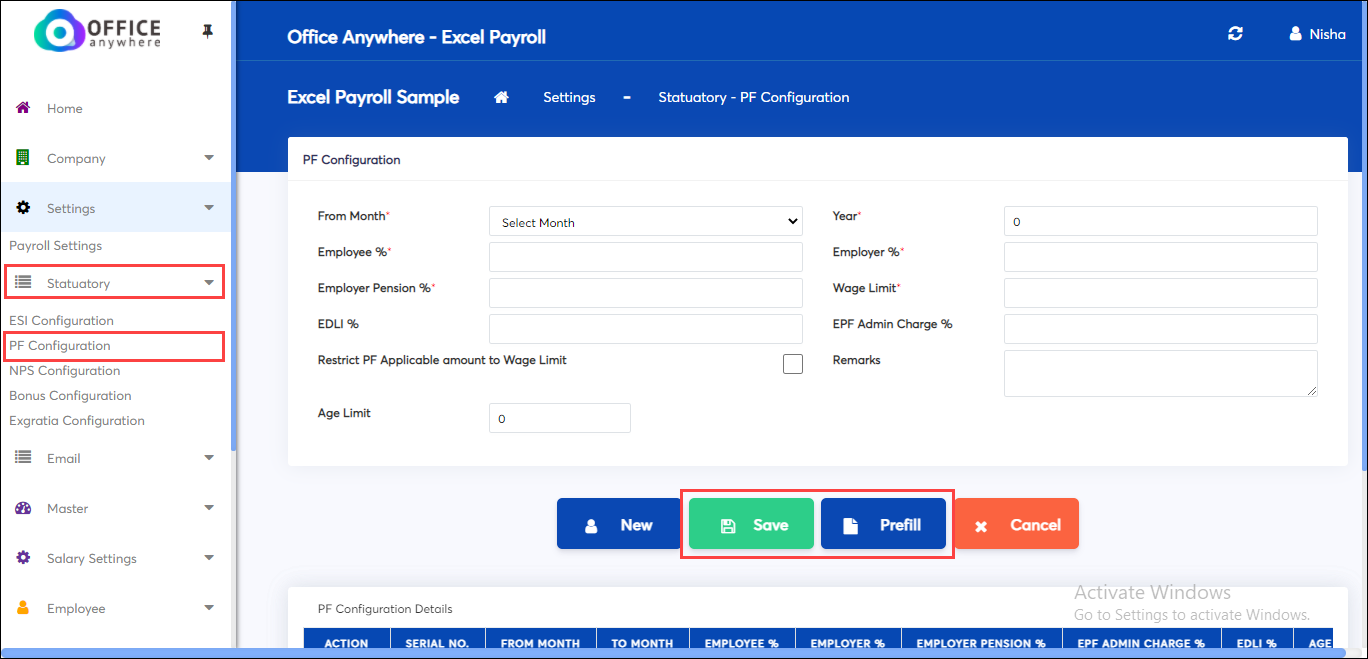Screen dimensions: 1368x659
Task: Click the Employee person icon
Action: pyautogui.click(x=23, y=608)
